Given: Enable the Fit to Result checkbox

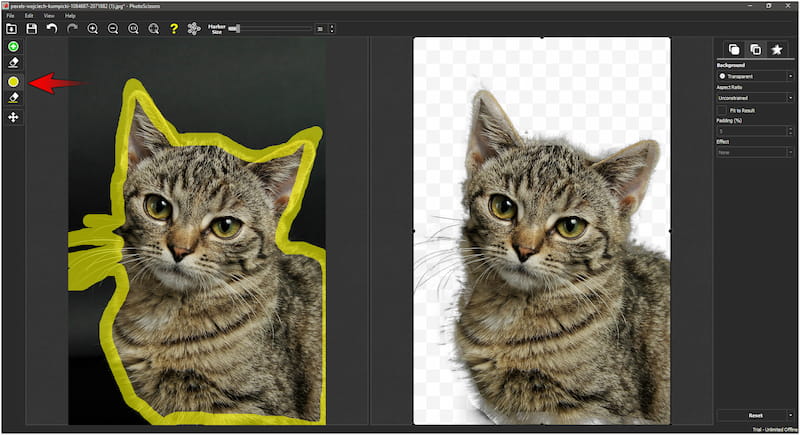Looking at the screenshot, I should 722,110.
